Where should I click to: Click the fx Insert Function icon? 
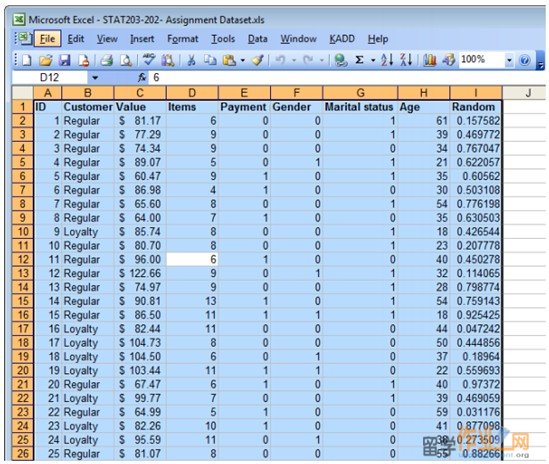point(142,77)
